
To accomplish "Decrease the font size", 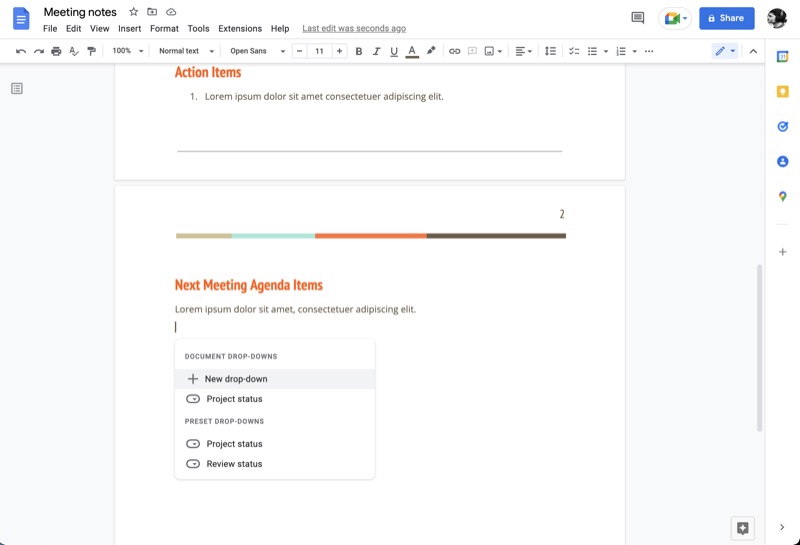I will pyautogui.click(x=299, y=51).
